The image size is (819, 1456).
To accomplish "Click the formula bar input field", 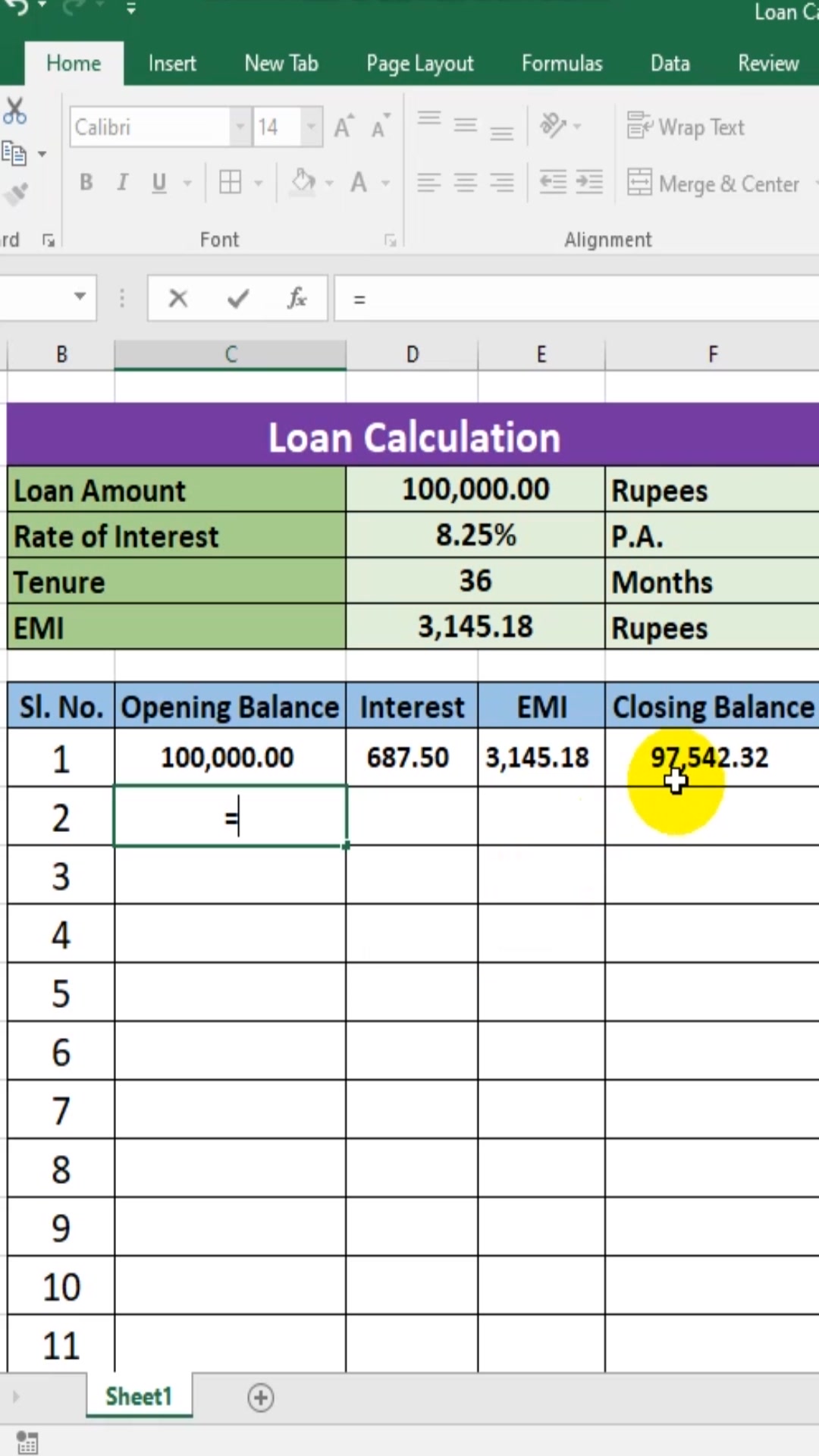I will [x=576, y=298].
